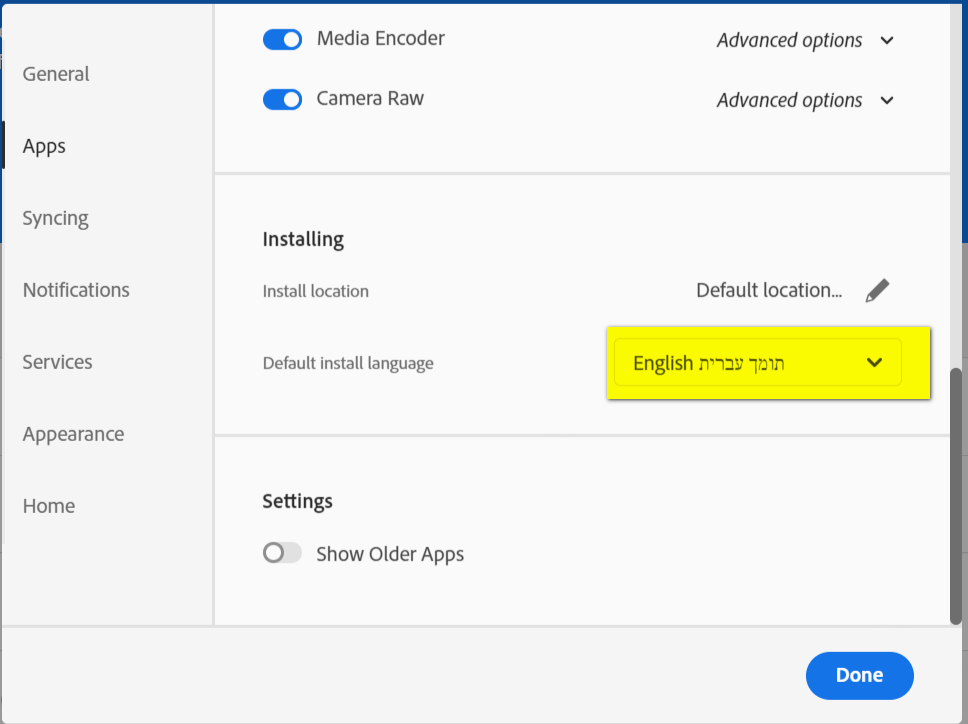Viewport: 968px width, 724px height.
Task: Click the Default location path text
Action: tap(769, 291)
